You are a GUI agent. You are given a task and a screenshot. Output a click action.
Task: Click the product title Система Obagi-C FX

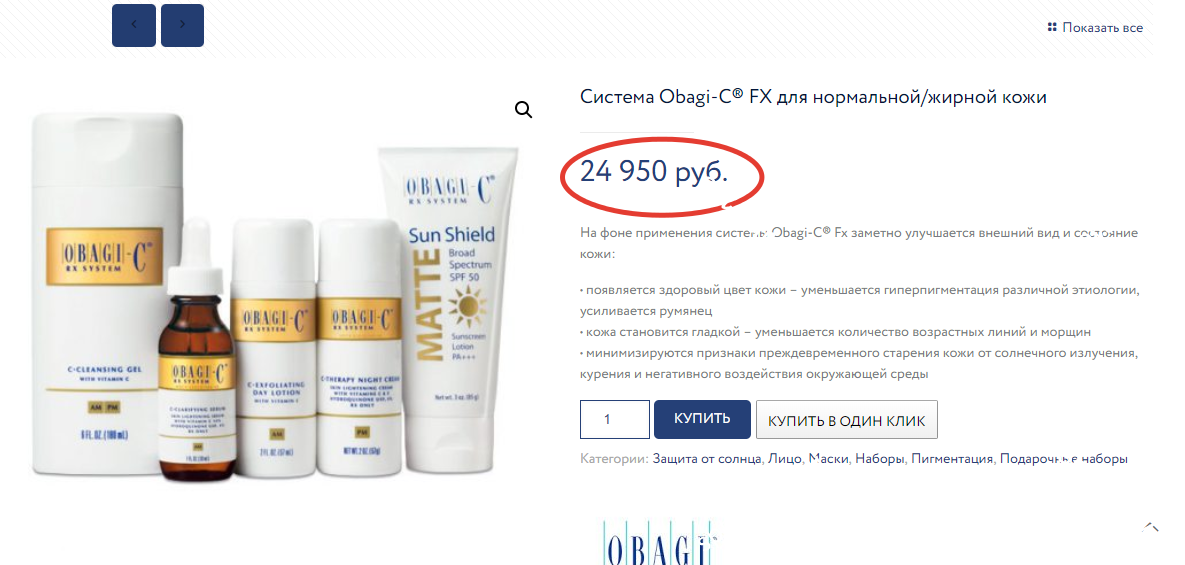pos(813,97)
